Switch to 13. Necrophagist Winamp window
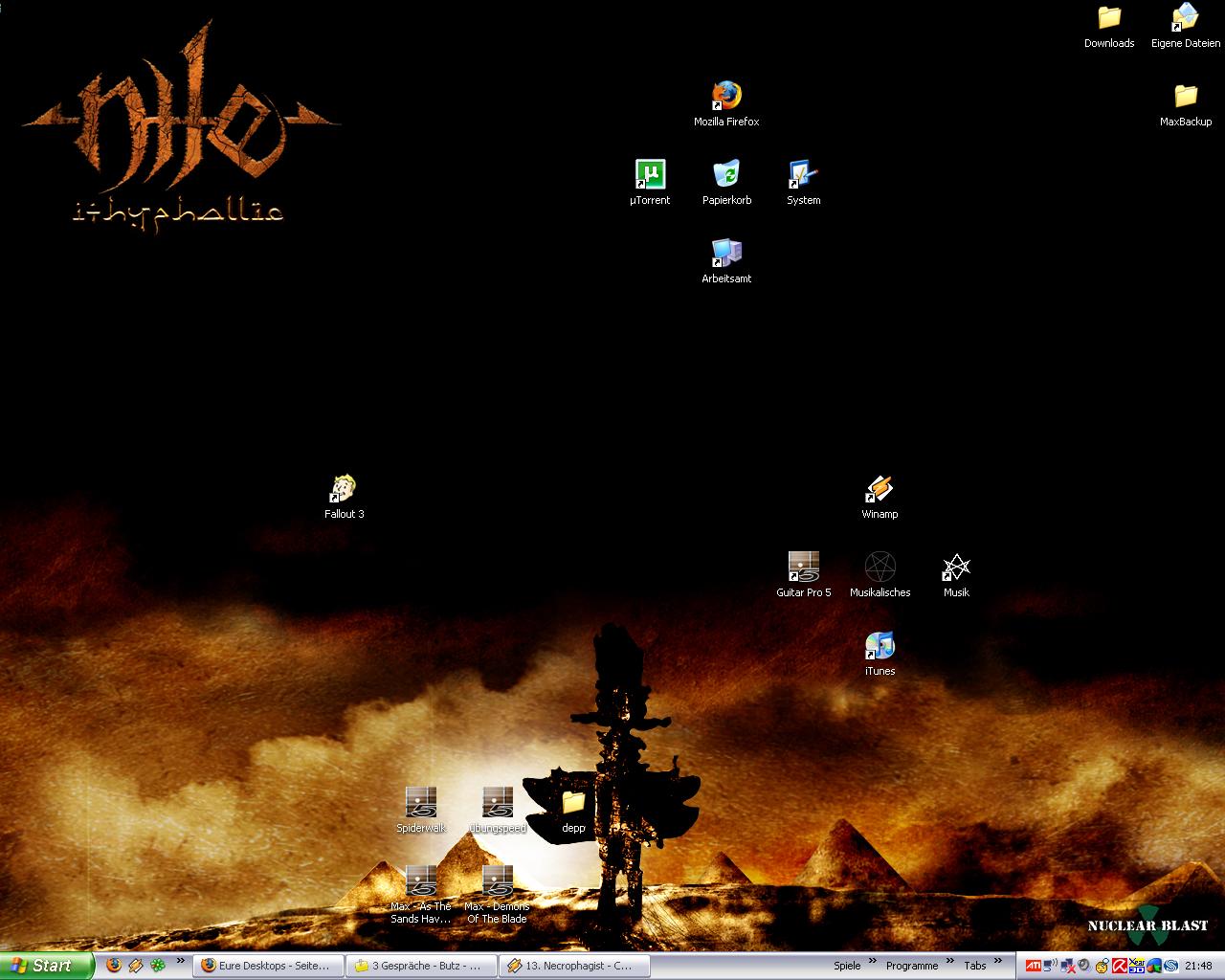Image resolution: width=1225 pixels, height=980 pixels. [x=575, y=966]
